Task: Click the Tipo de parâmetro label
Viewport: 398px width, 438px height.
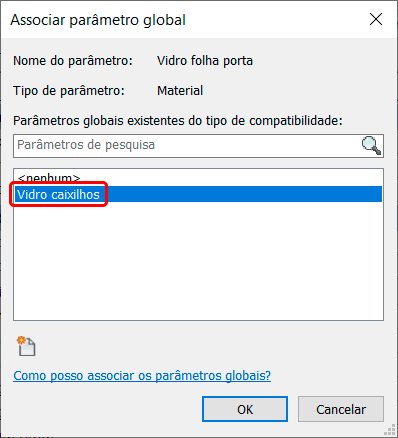Action: tap(69, 91)
